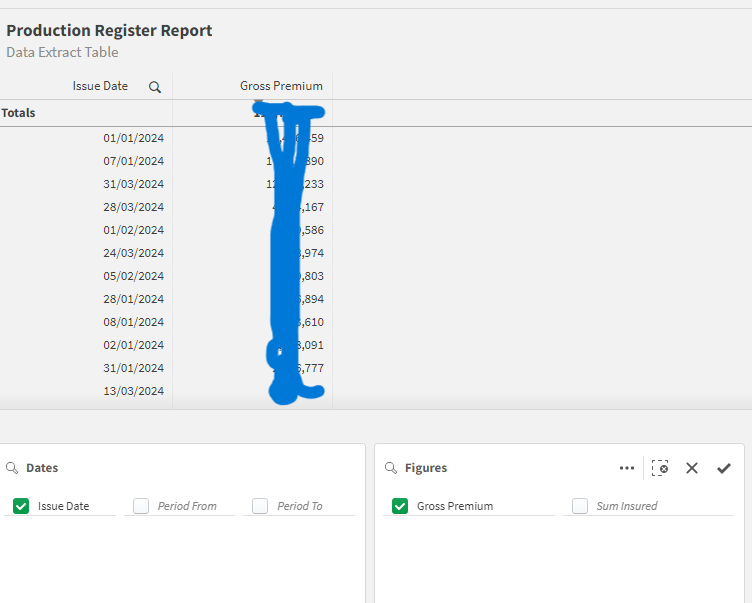
Task: Click the Dates pane title
Action: [x=42, y=468]
